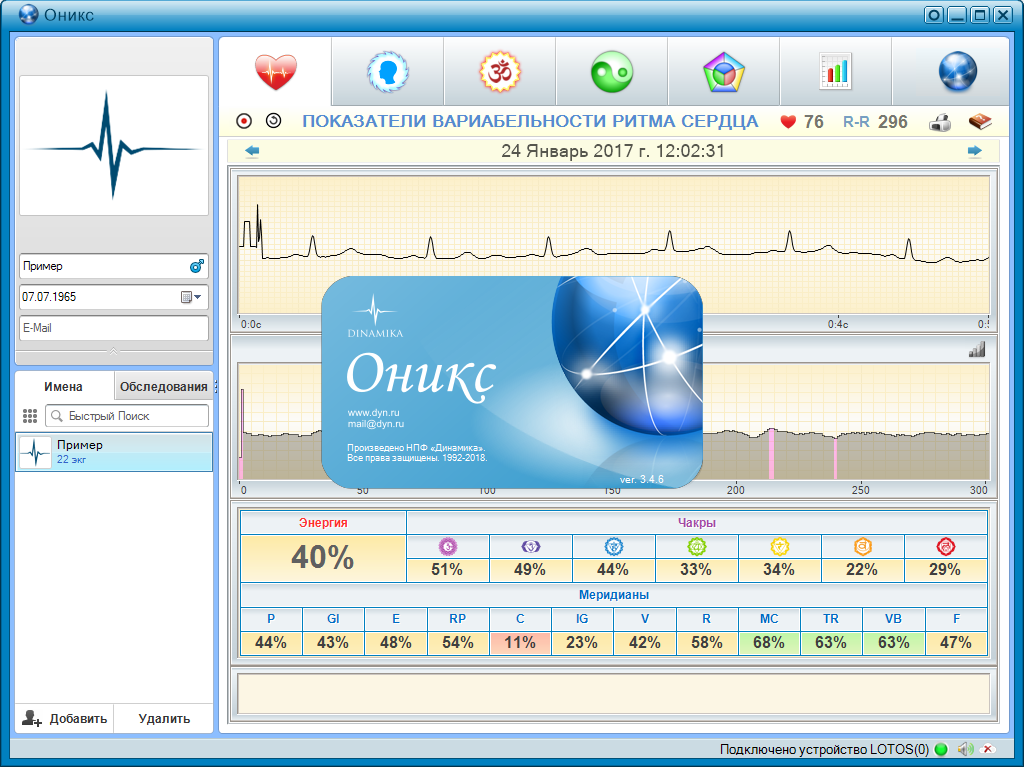Toggle sound with the speaker icon
This screenshot has width=1024, height=767.
tap(965, 749)
